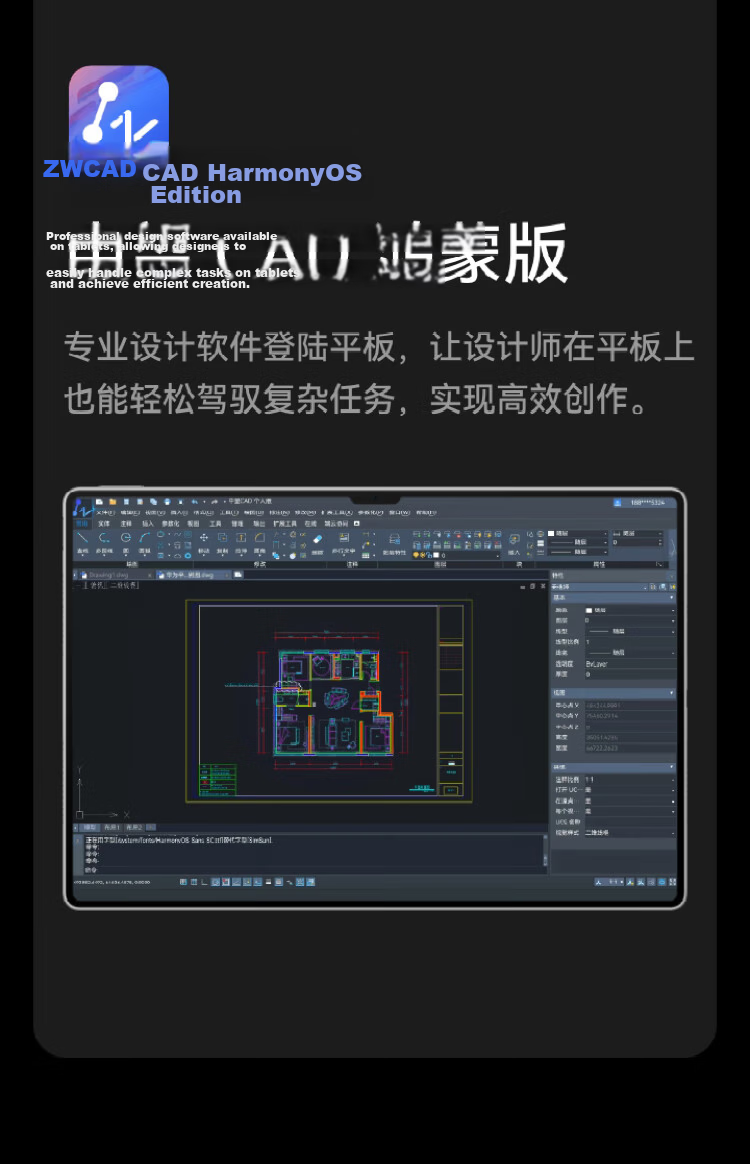Select the 布局2 layout tab

[134, 826]
